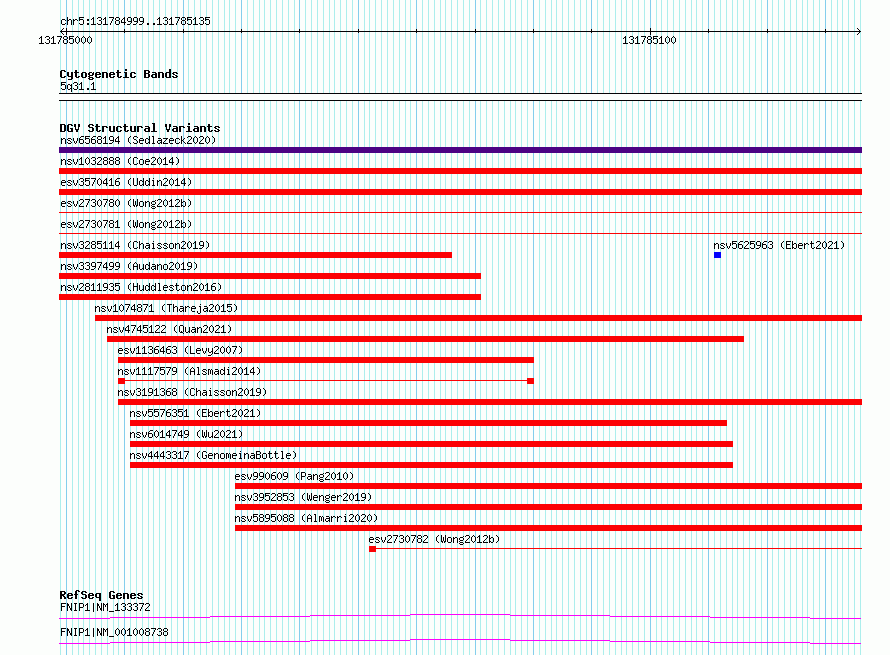Click the 131785000 ruler coordinate
The width and height of the screenshot is (890, 655).
[x=65, y=40]
